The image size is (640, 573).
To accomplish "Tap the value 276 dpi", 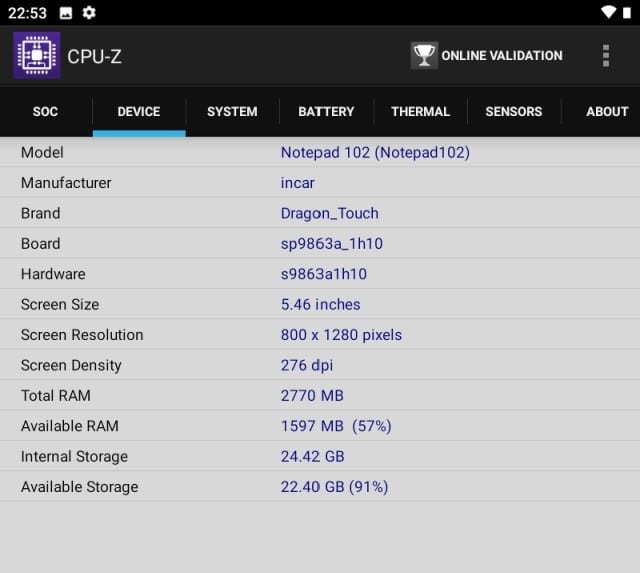I will coord(307,365).
